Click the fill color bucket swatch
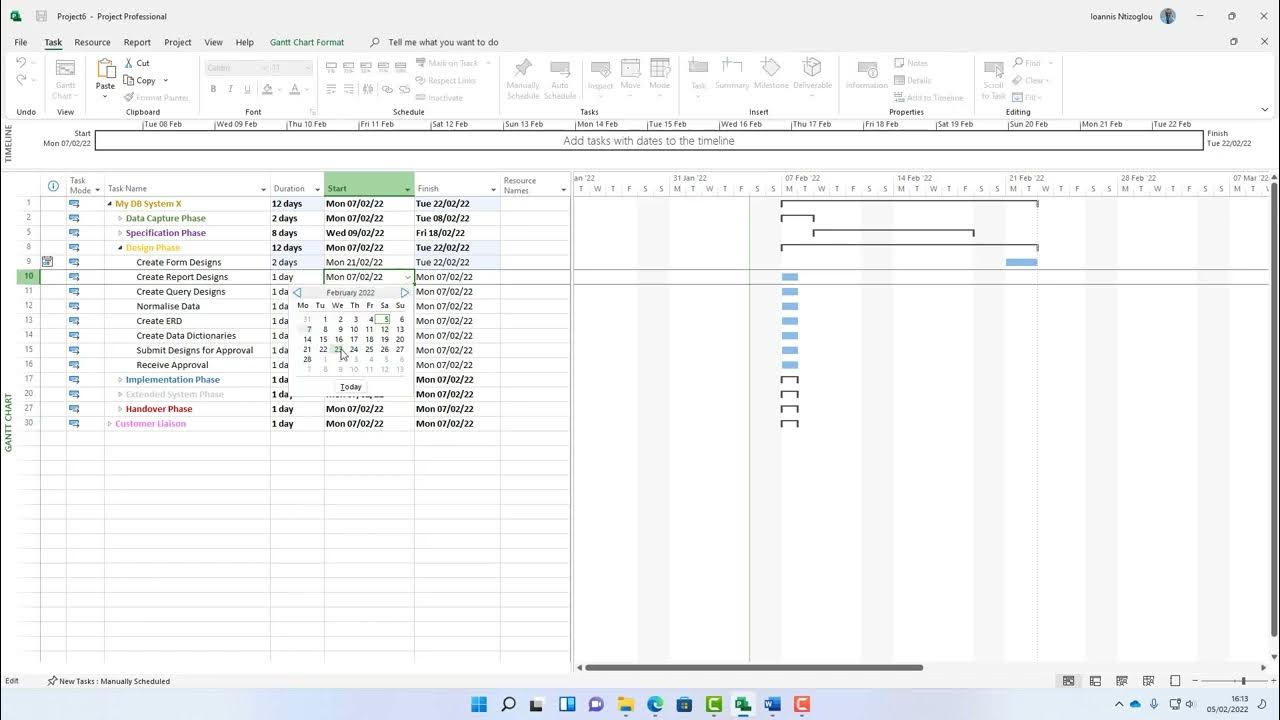Image resolution: width=1280 pixels, height=720 pixels. 267,89
